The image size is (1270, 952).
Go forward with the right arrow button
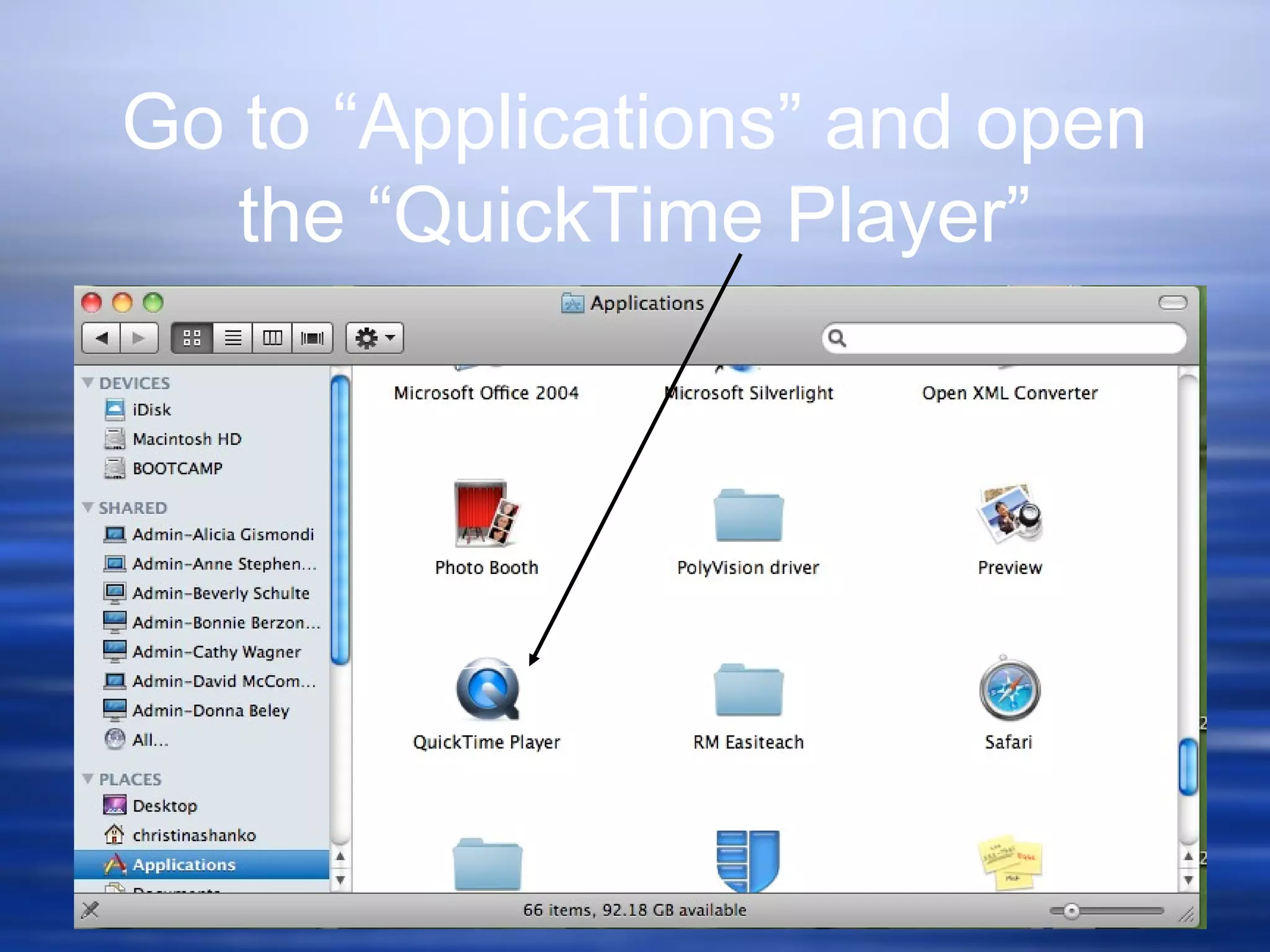click(x=140, y=338)
